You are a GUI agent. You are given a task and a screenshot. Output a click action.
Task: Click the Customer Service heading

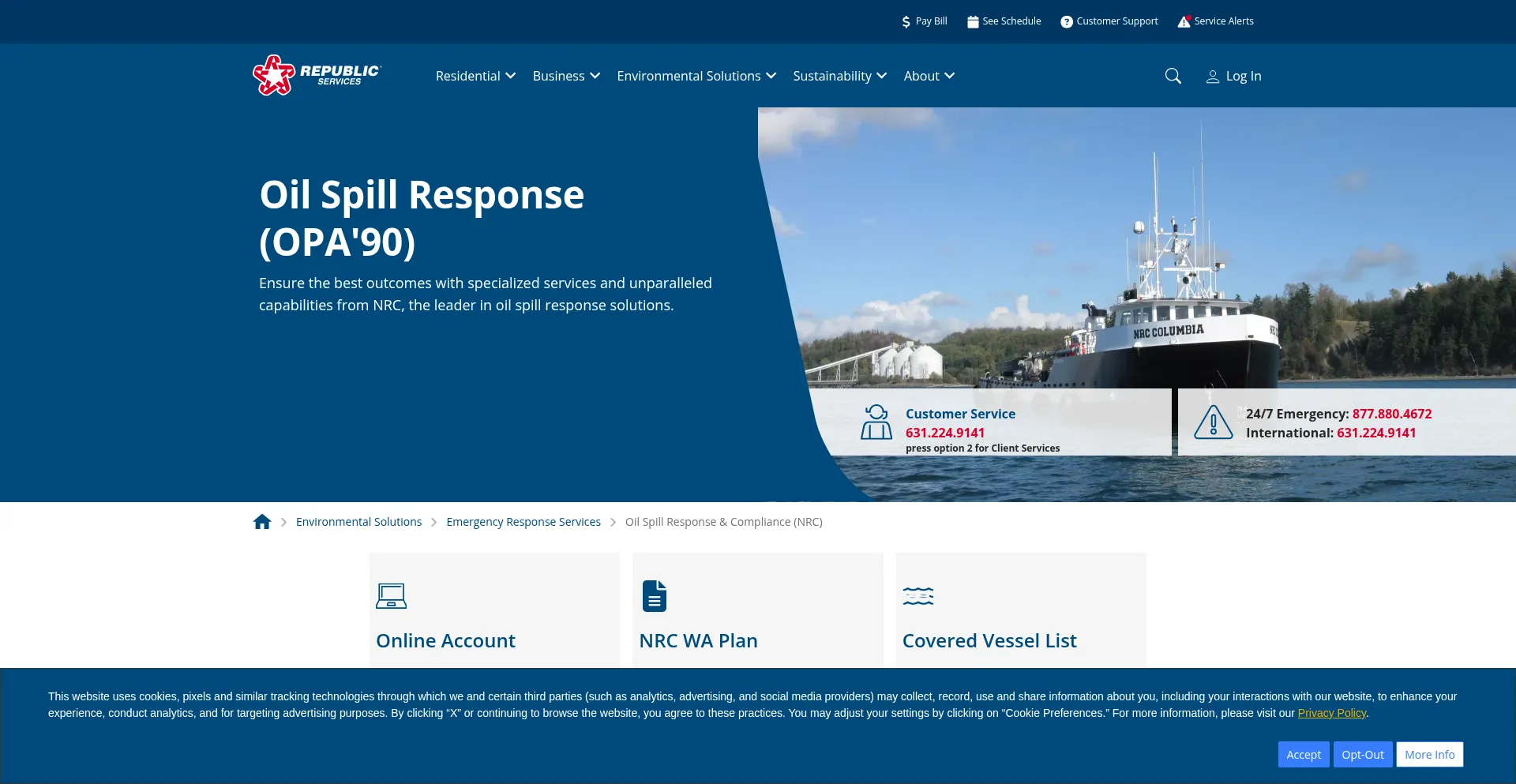click(x=960, y=414)
